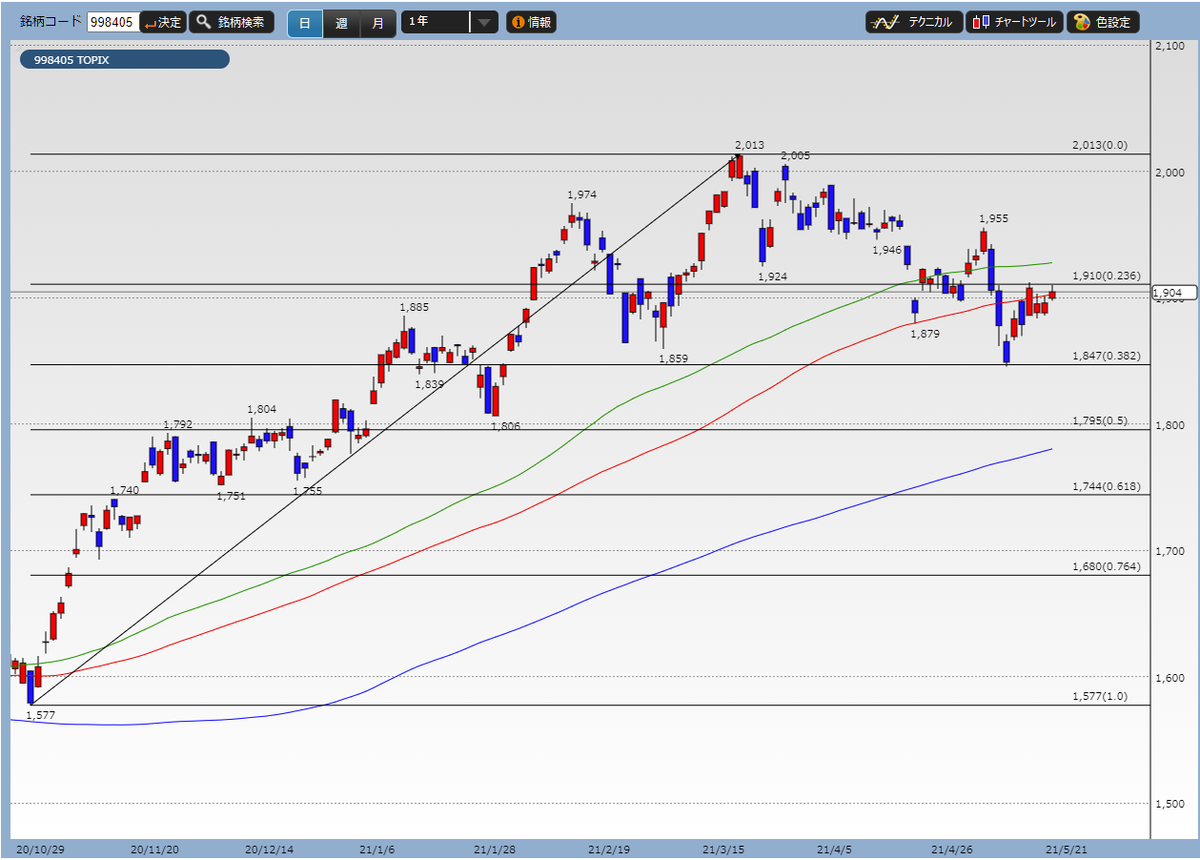Click the 1,955 high price label
The height and width of the screenshot is (860, 1200).
coord(993,218)
